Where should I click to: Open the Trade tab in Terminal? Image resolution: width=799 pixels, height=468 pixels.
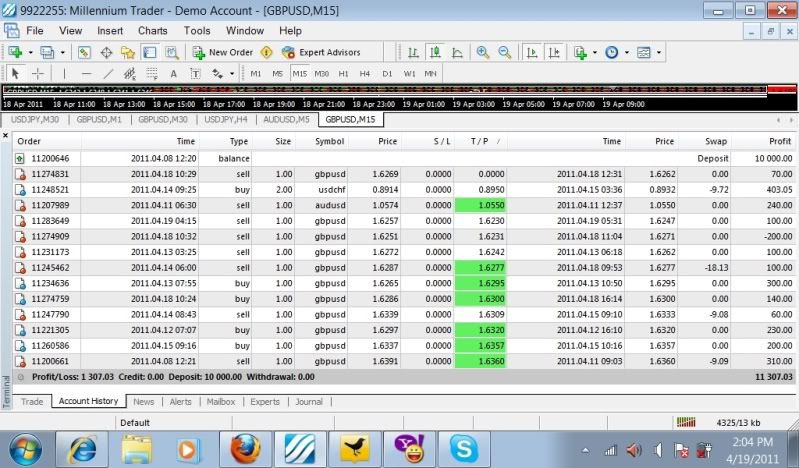tap(32, 402)
